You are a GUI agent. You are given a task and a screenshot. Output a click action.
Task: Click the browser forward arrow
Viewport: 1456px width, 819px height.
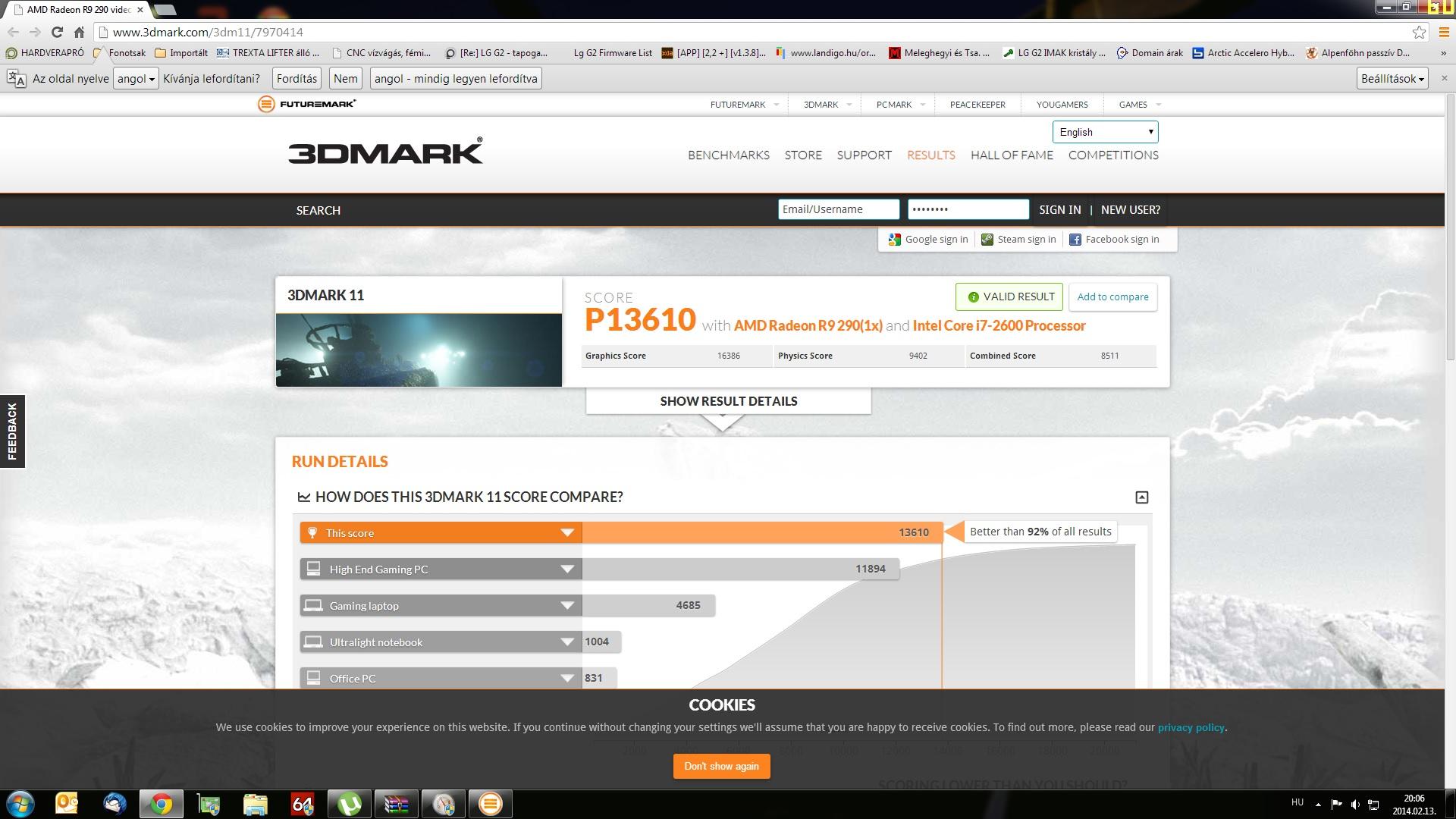[35, 32]
